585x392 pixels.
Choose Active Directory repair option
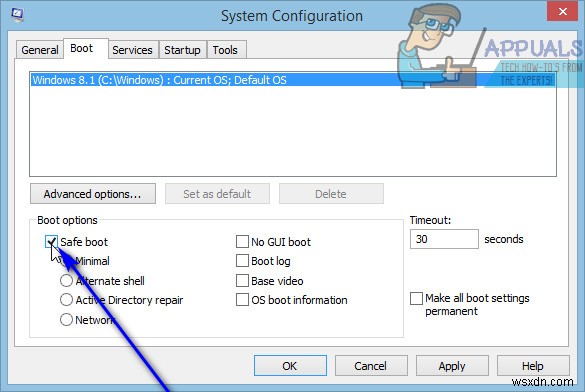[x=66, y=300]
